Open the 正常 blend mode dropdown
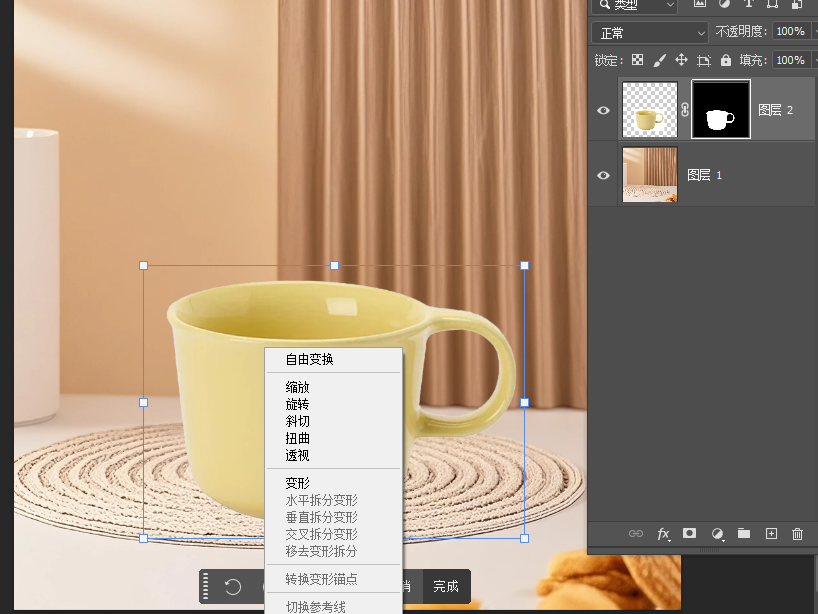This screenshot has width=818, height=614. (650, 33)
